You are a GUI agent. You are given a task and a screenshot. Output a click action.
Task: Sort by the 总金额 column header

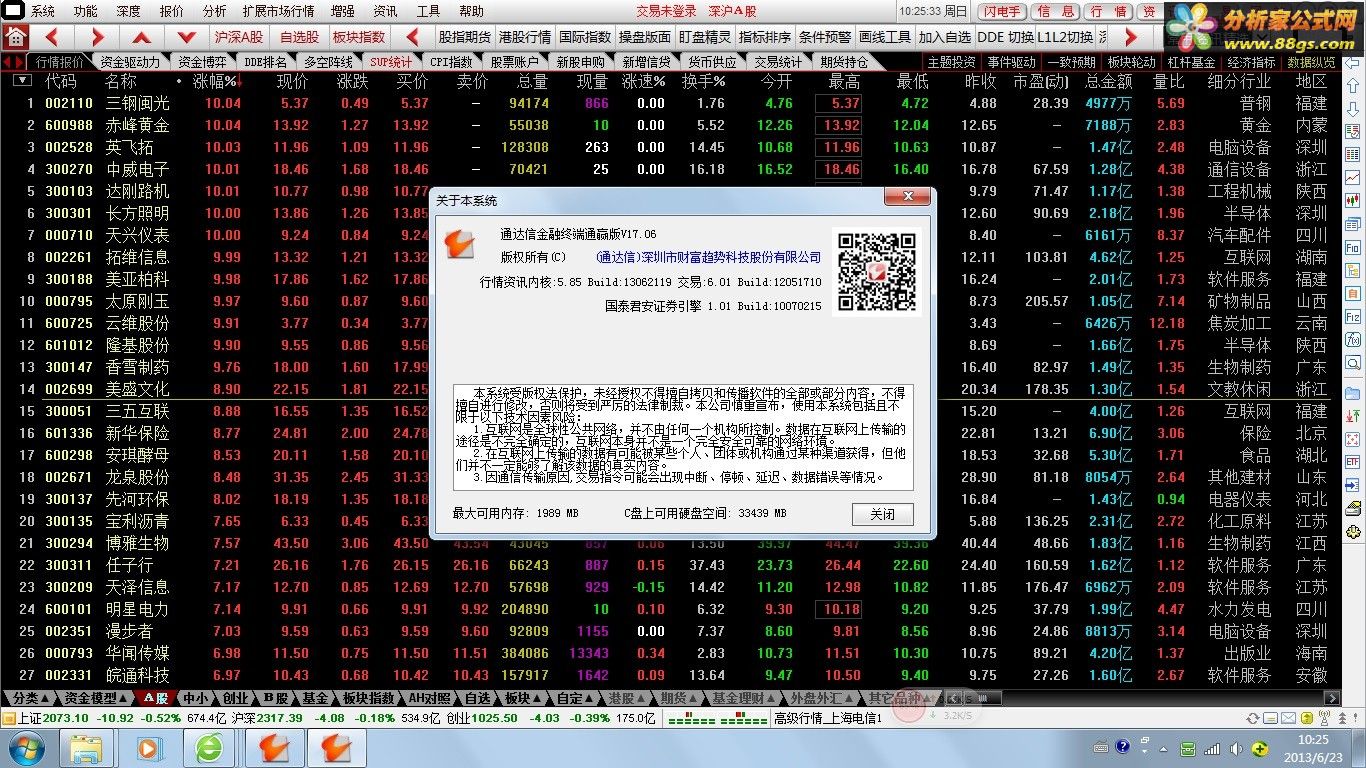pyautogui.click(x=1109, y=81)
